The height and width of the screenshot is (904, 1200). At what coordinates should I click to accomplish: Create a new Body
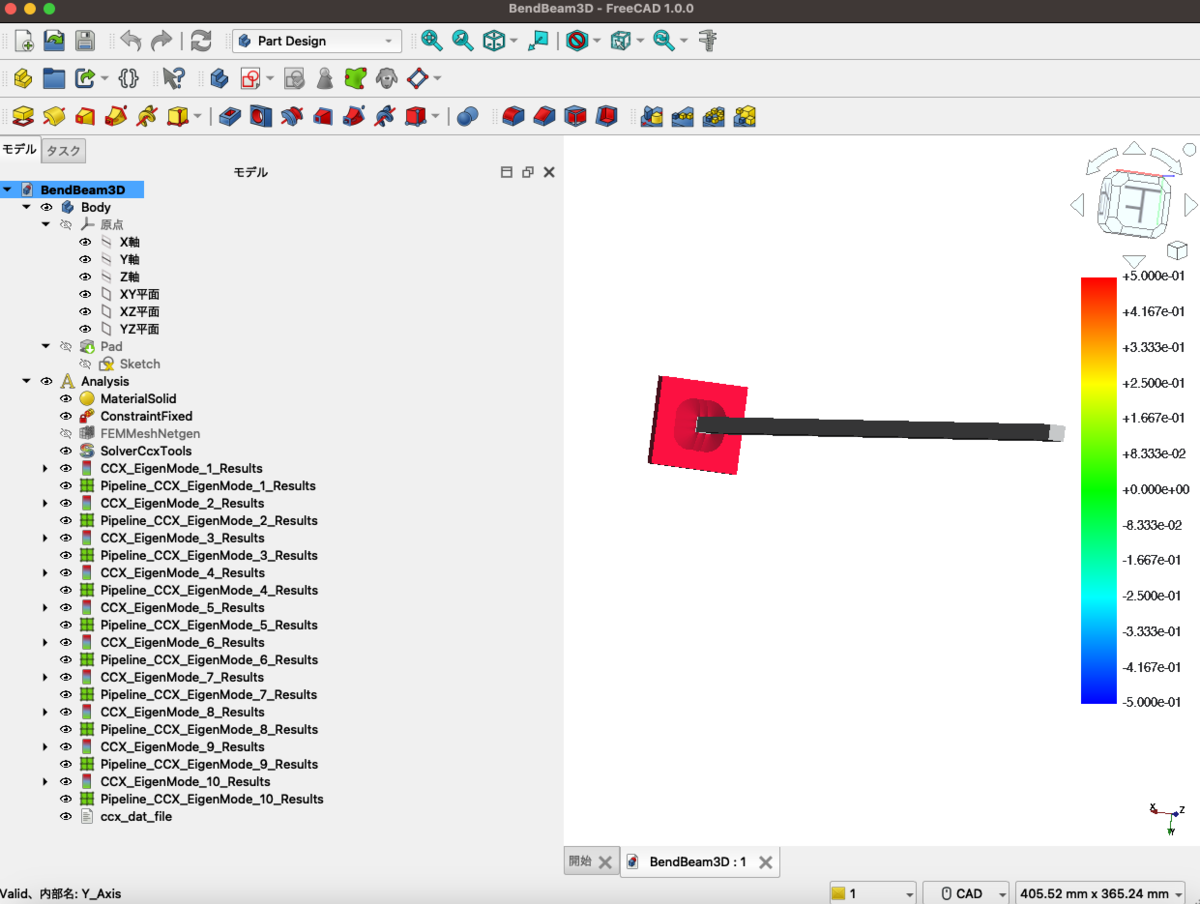[219, 78]
